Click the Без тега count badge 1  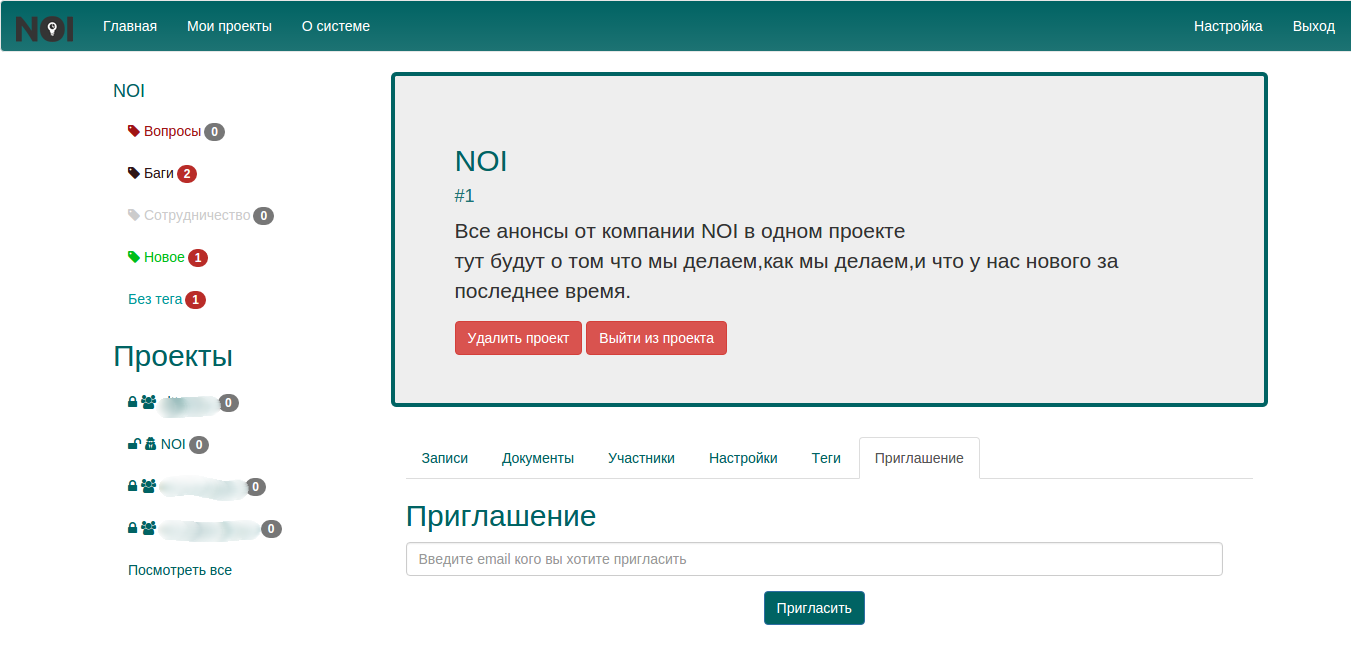point(195,300)
